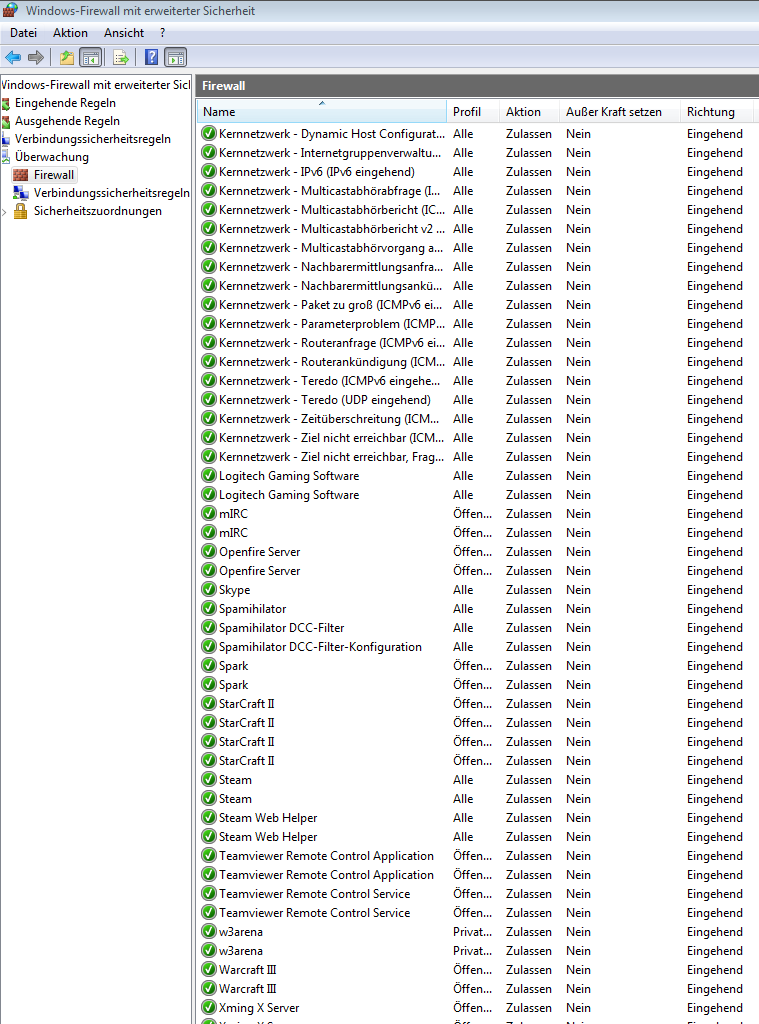Click check icon of Spamihilator DCC-Filter-Konfiguration
This screenshot has height=1024, width=759.
(x=208, y=646)
